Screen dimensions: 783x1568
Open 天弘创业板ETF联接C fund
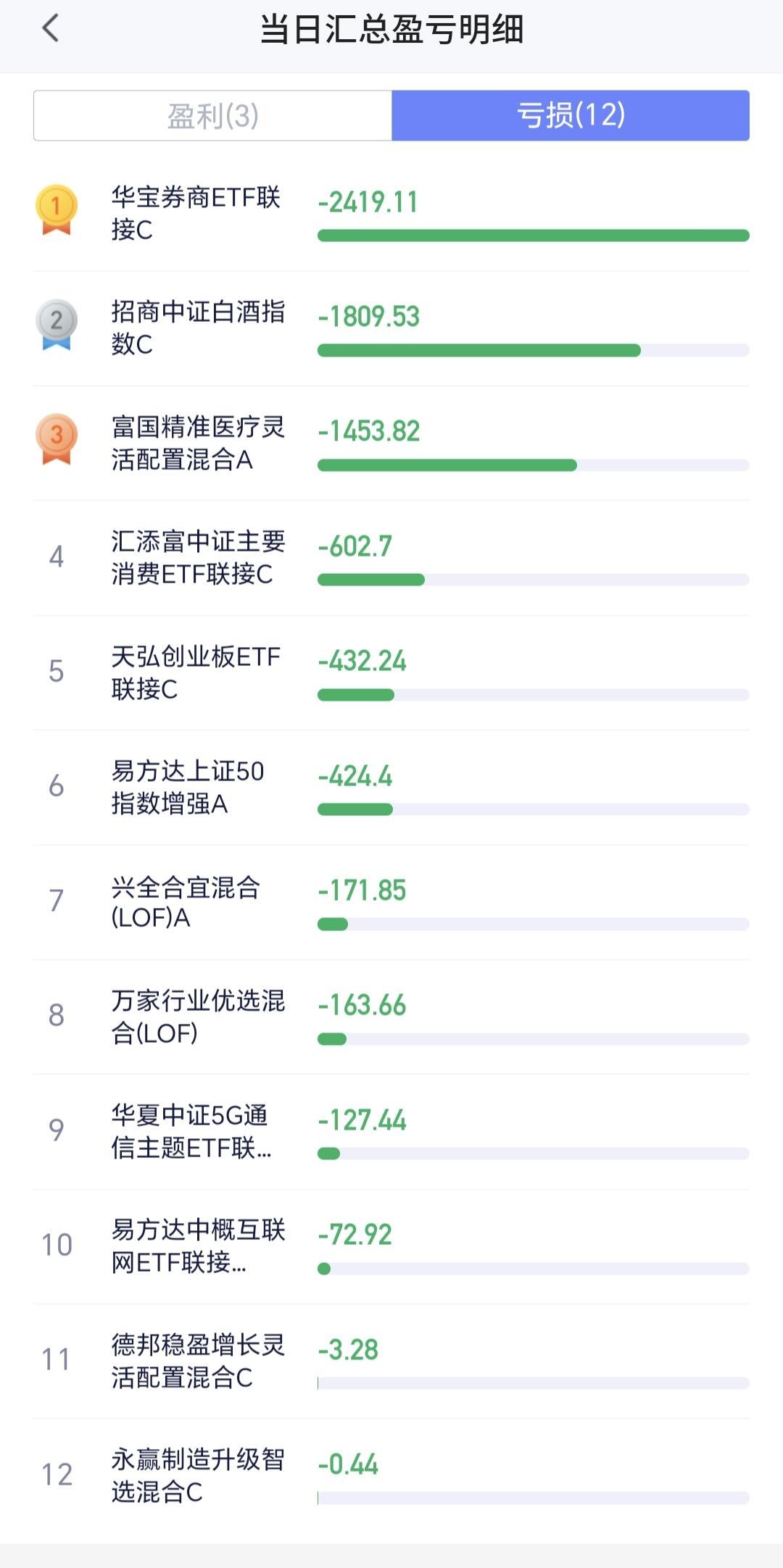pyautogui.click(x=196, y=672)
